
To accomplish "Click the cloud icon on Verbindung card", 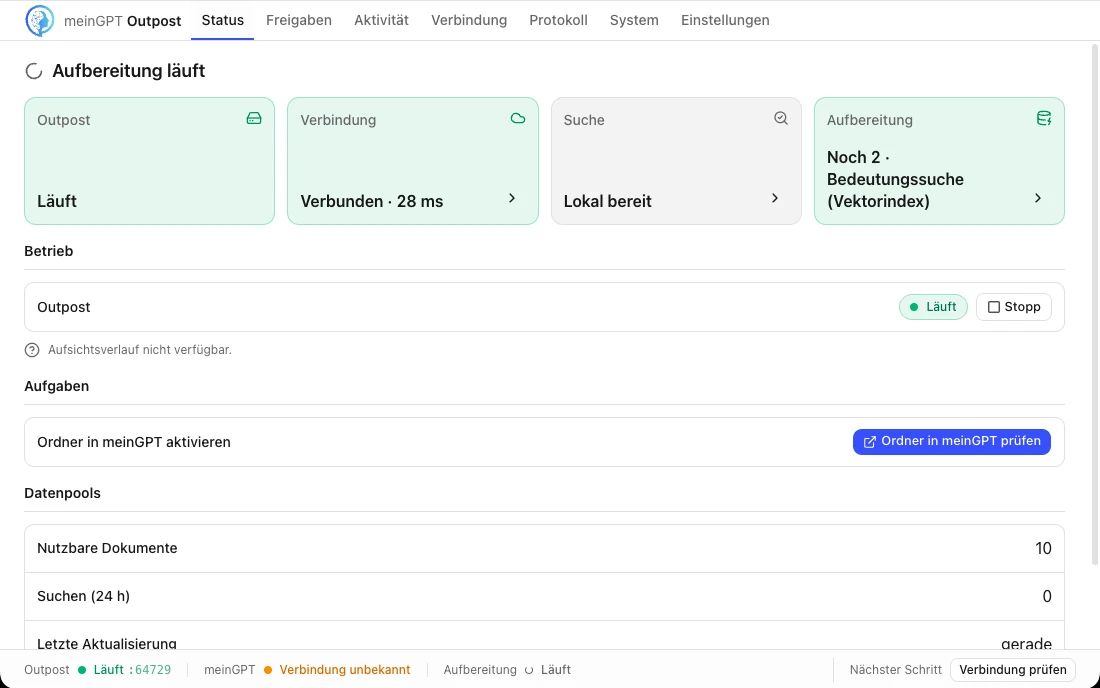I will [518, 119].
